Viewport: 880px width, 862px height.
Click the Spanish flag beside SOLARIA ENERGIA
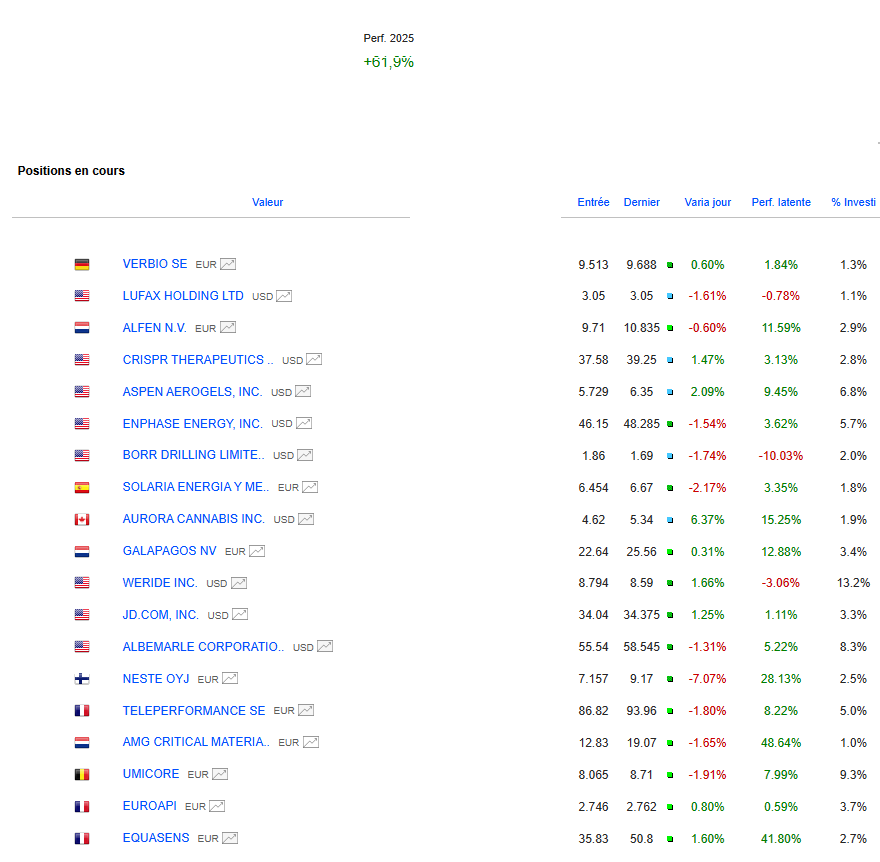tap(82, 488)
